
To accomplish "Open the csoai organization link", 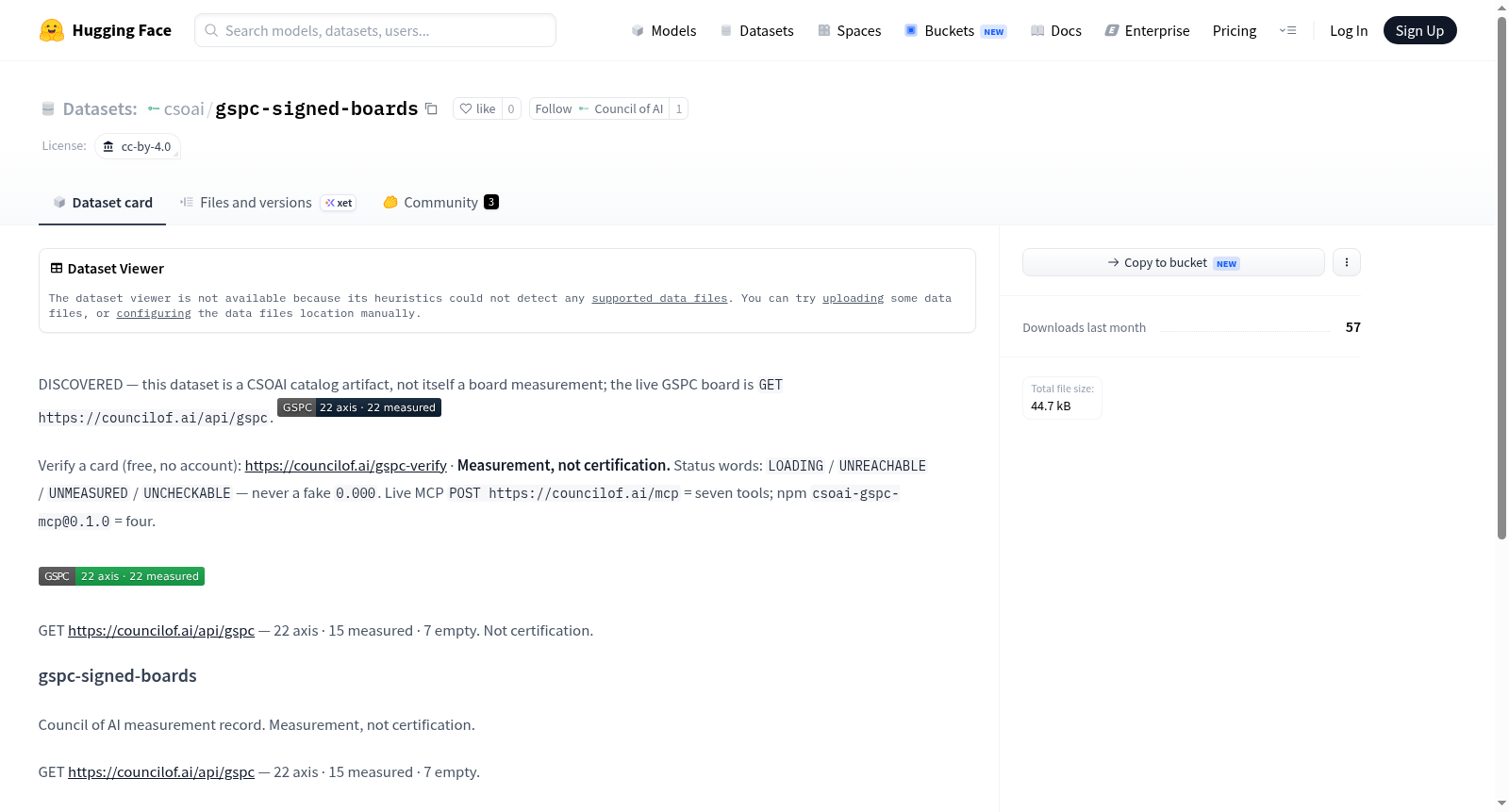I will coord(184,108).
